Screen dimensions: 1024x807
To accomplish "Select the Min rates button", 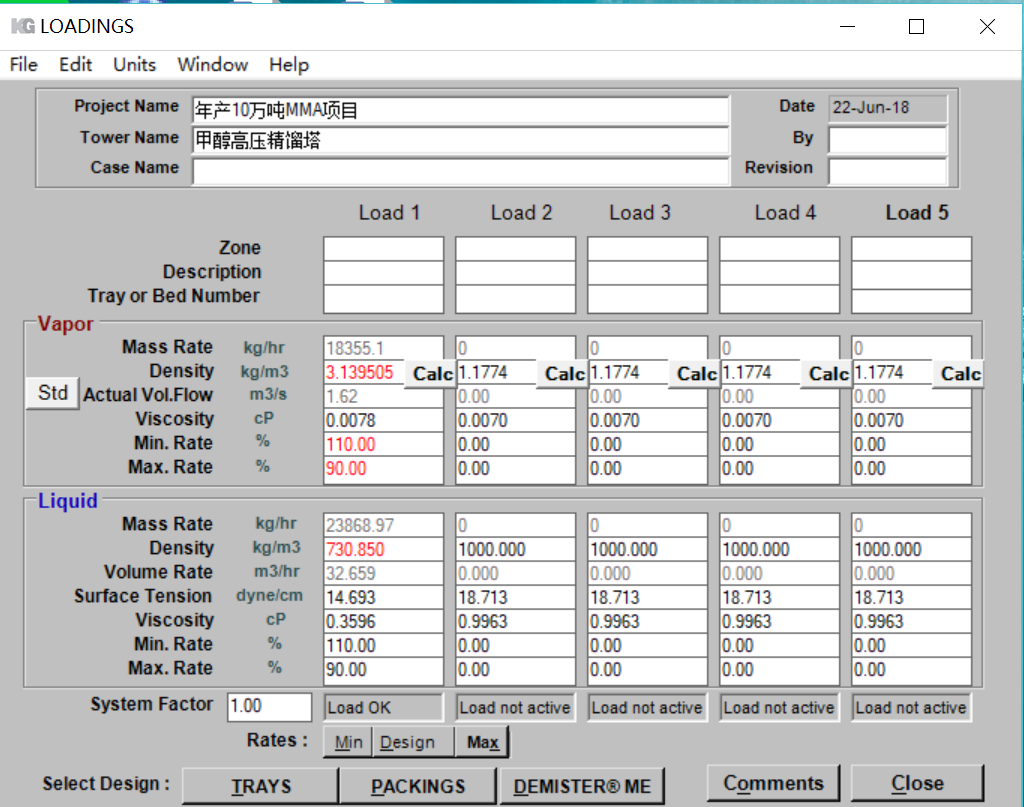I will pos(348,742).
